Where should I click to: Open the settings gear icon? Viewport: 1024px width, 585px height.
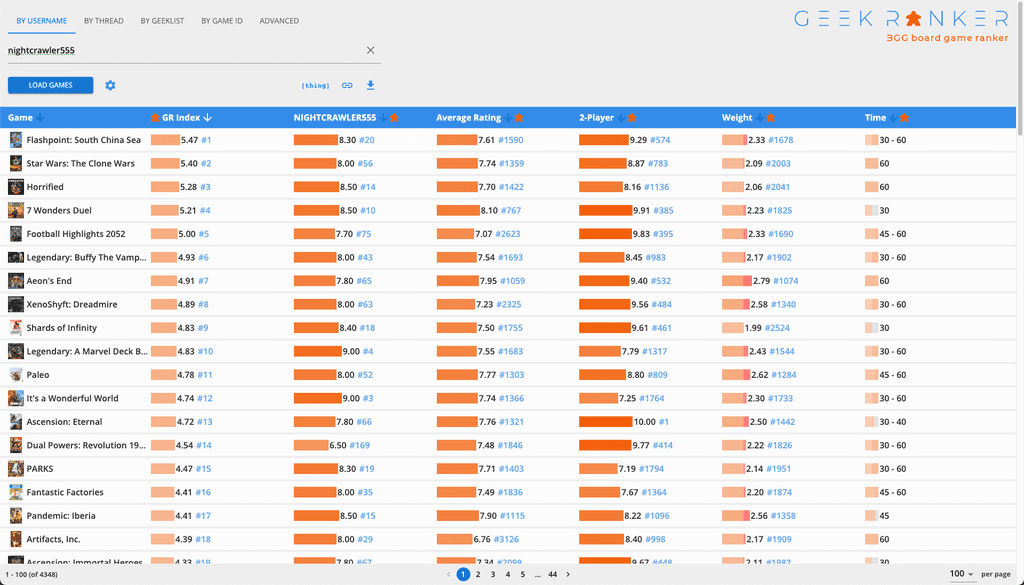[110, 86]
